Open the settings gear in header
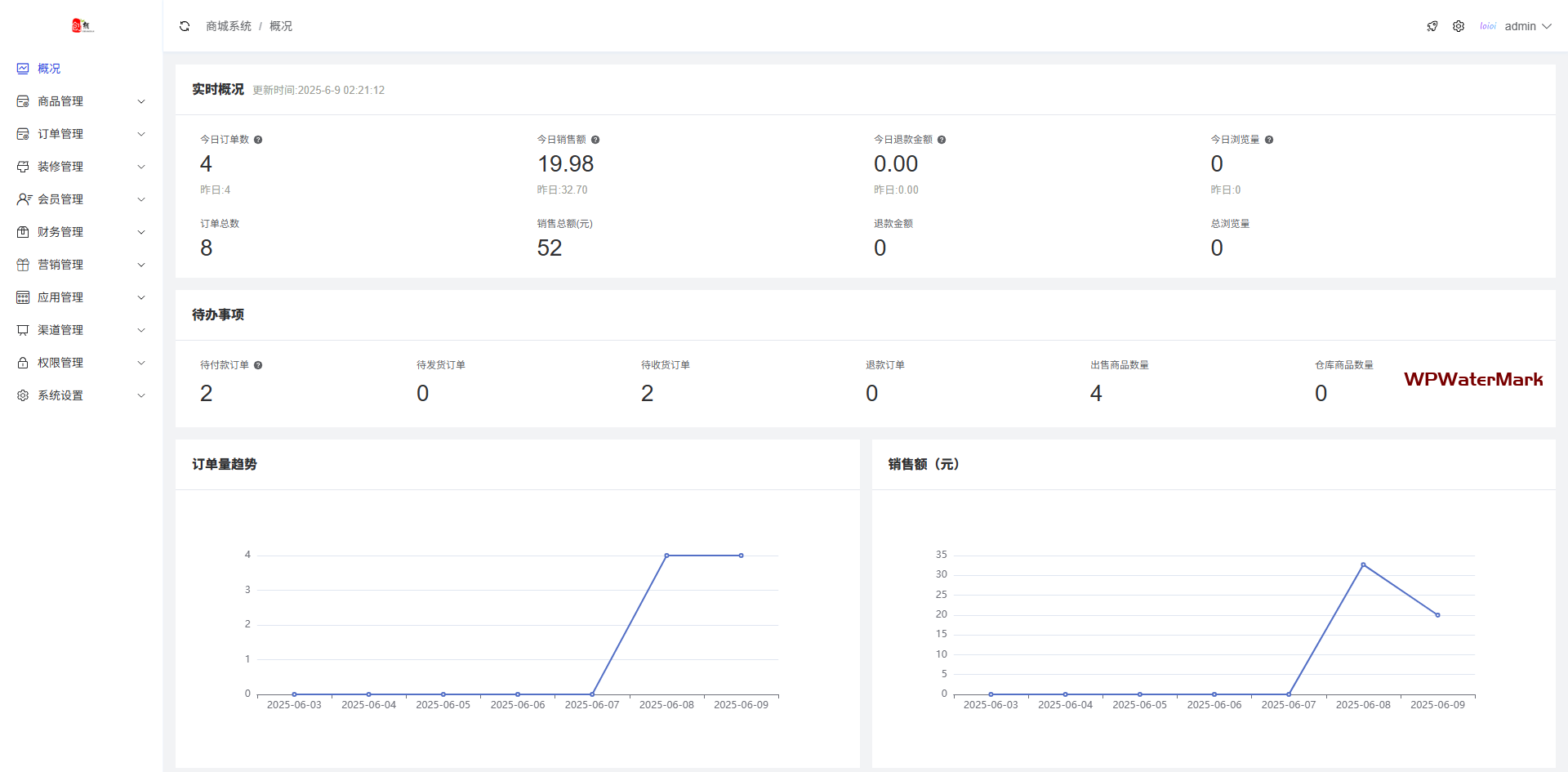1568x772 pixels. [1459, 26]
